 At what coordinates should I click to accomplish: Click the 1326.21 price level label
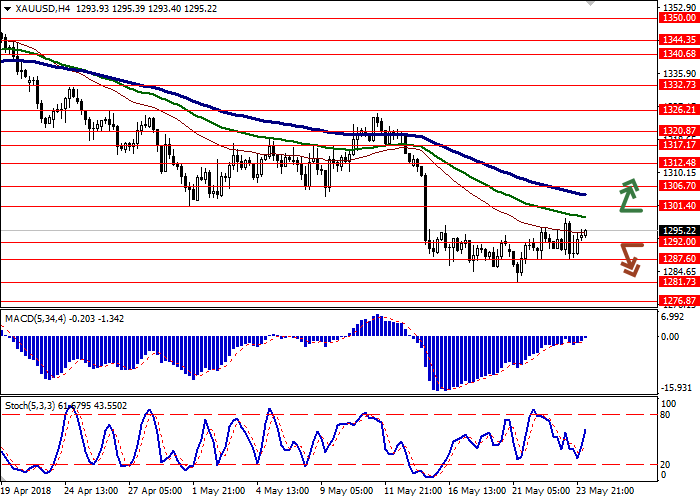(x=676, y=110)
